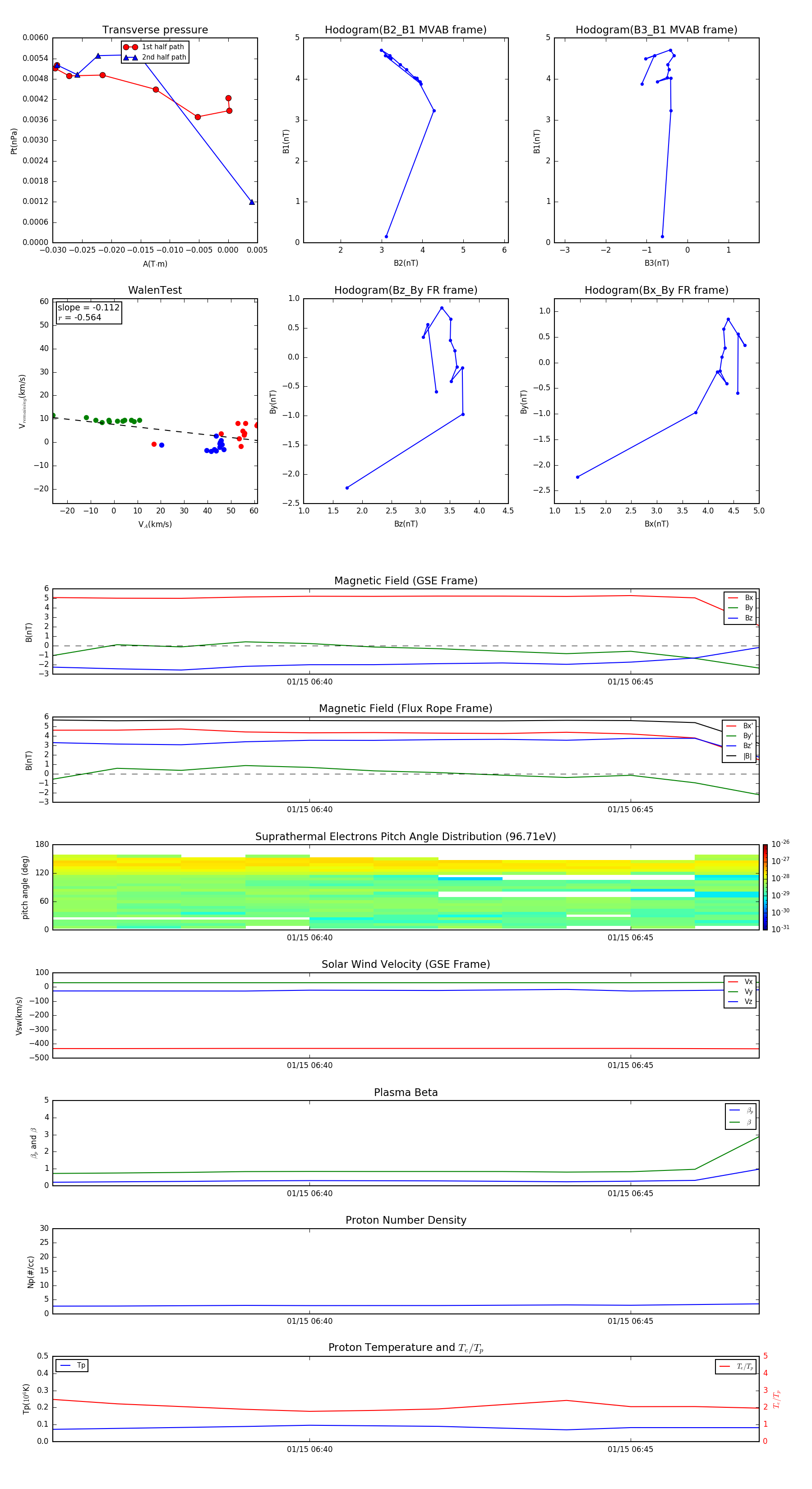Click the 'VA(km/s)' x-axis label

tap(155, 525)
